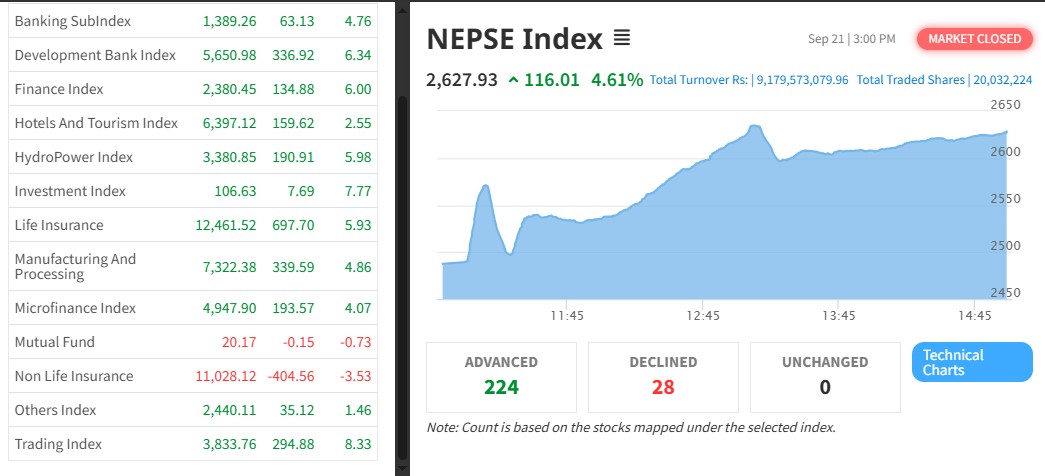Click the green up-arrow change indicator
Viewport: 1045px width, 476px height.
(x=514, y=80)
